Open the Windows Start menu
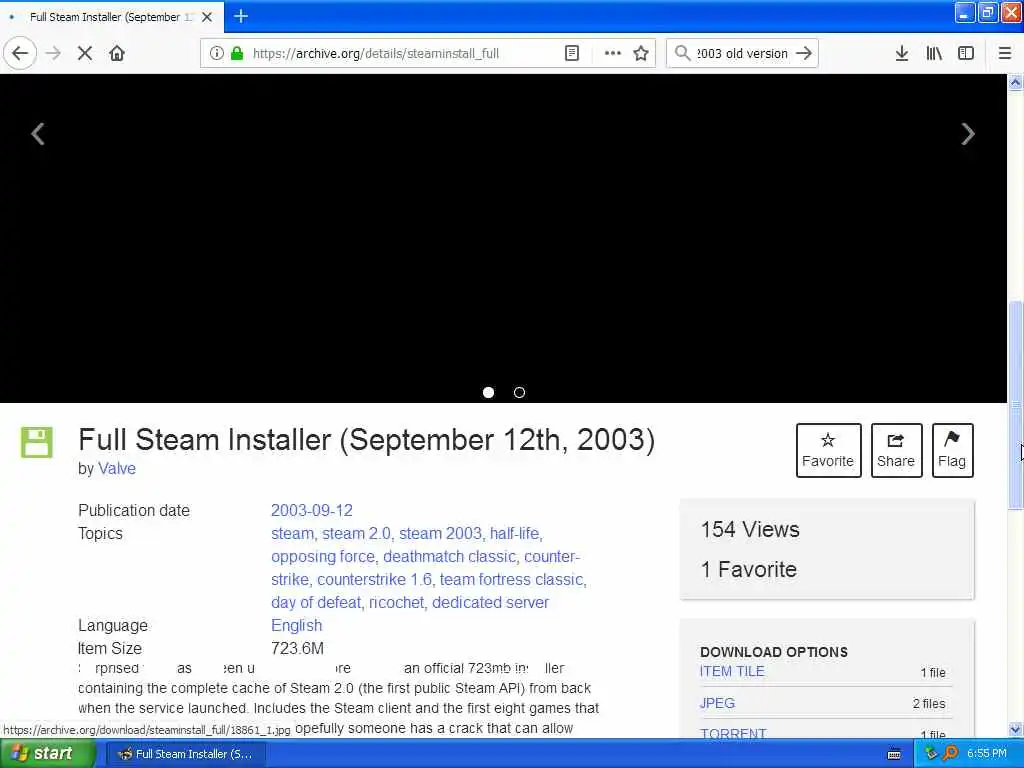 tap(47, 754)
